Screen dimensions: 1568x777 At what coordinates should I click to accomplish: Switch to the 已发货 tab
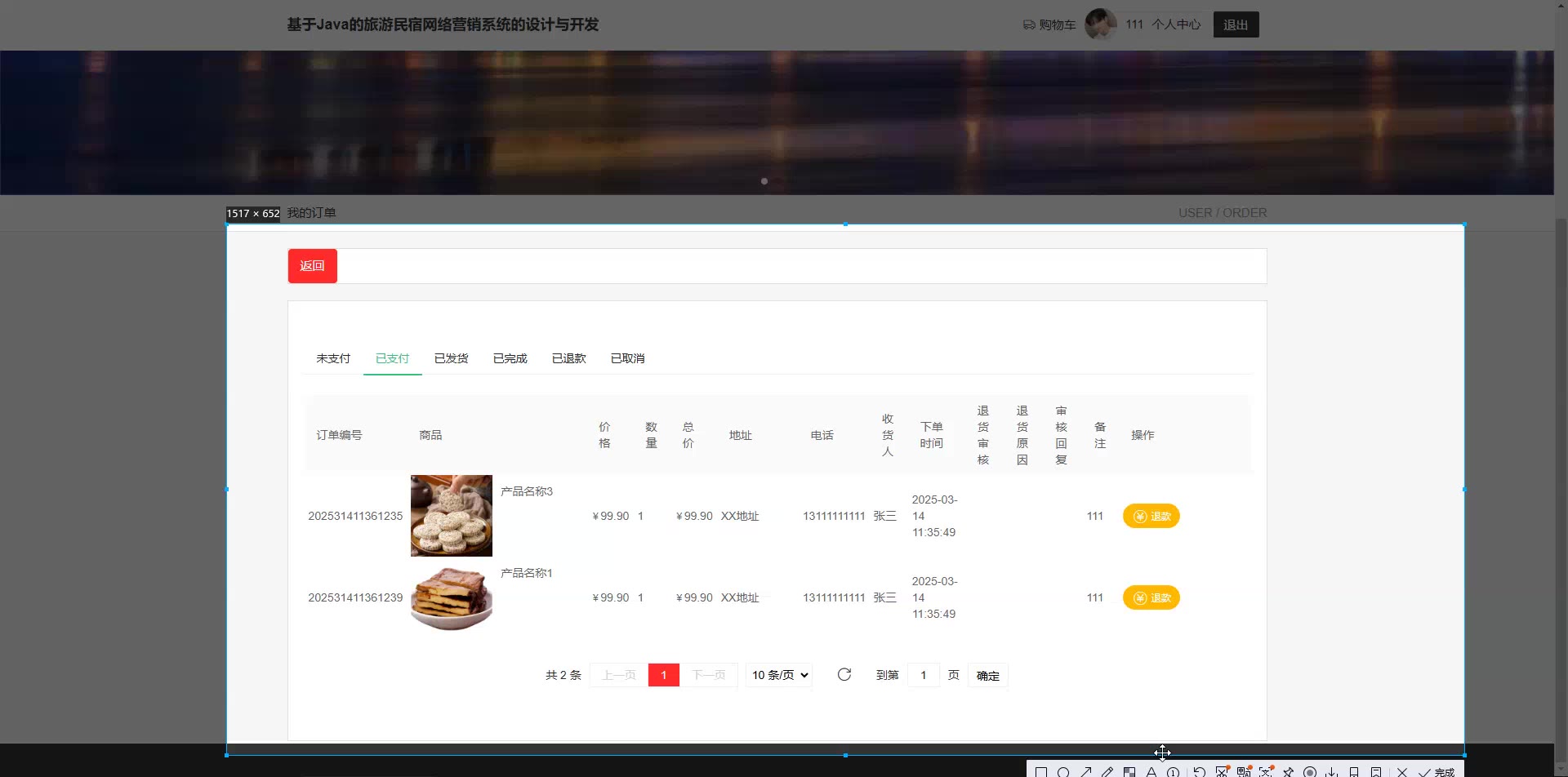(x=451, y=358)
